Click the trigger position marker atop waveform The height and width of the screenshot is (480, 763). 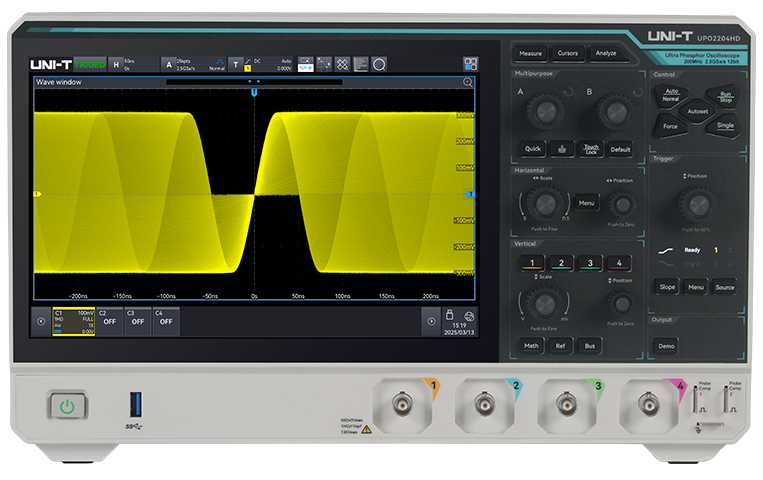(x=254, y=92)
